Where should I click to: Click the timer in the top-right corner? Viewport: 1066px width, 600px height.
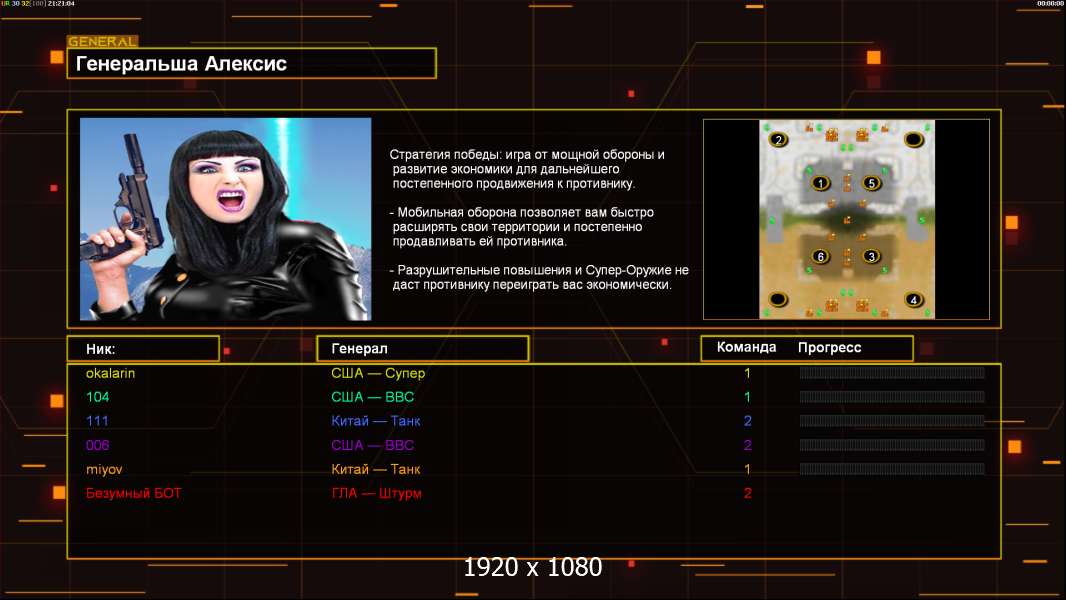1051,4
